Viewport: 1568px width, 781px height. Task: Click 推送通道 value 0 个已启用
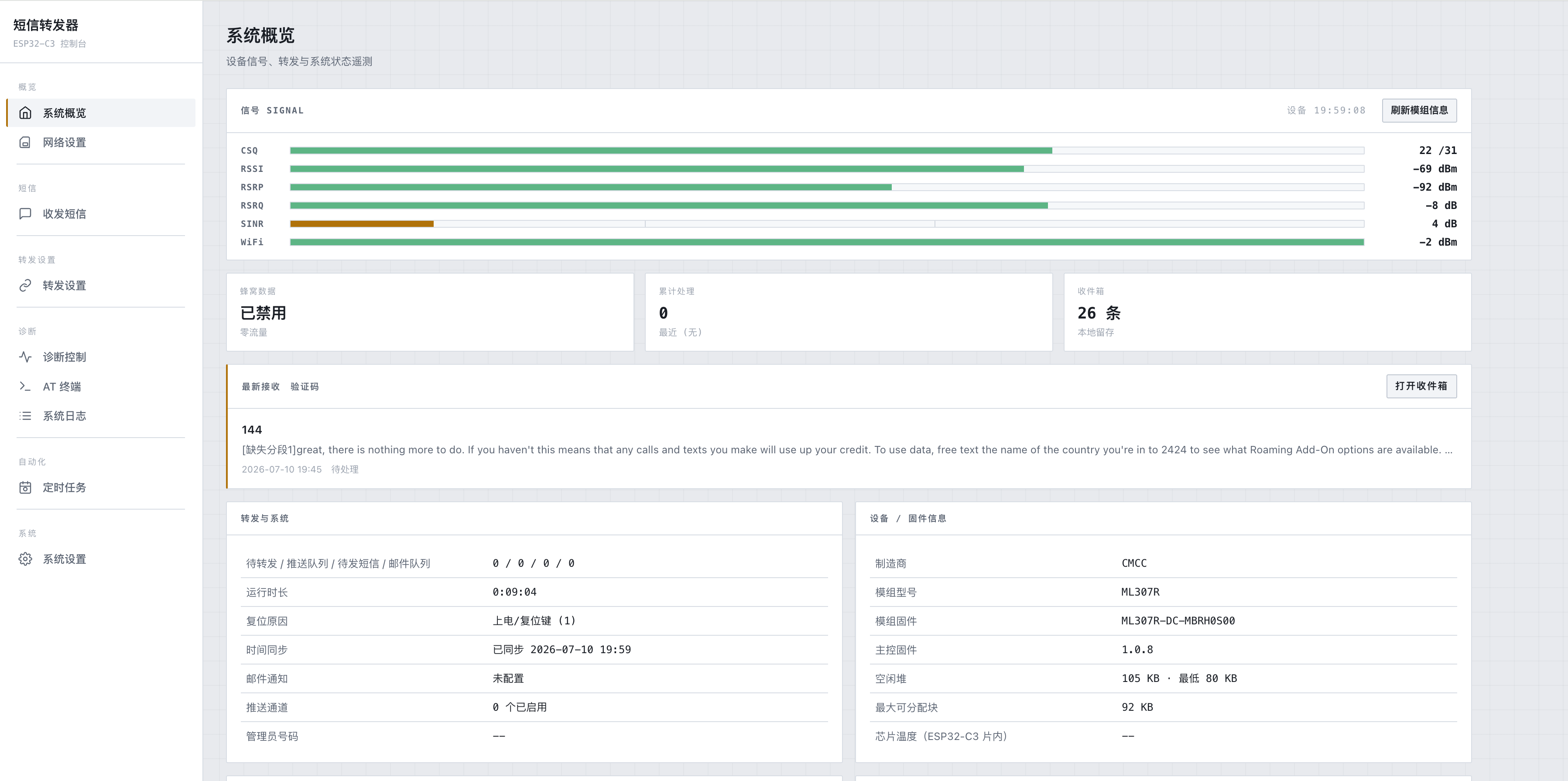(520, 707)
